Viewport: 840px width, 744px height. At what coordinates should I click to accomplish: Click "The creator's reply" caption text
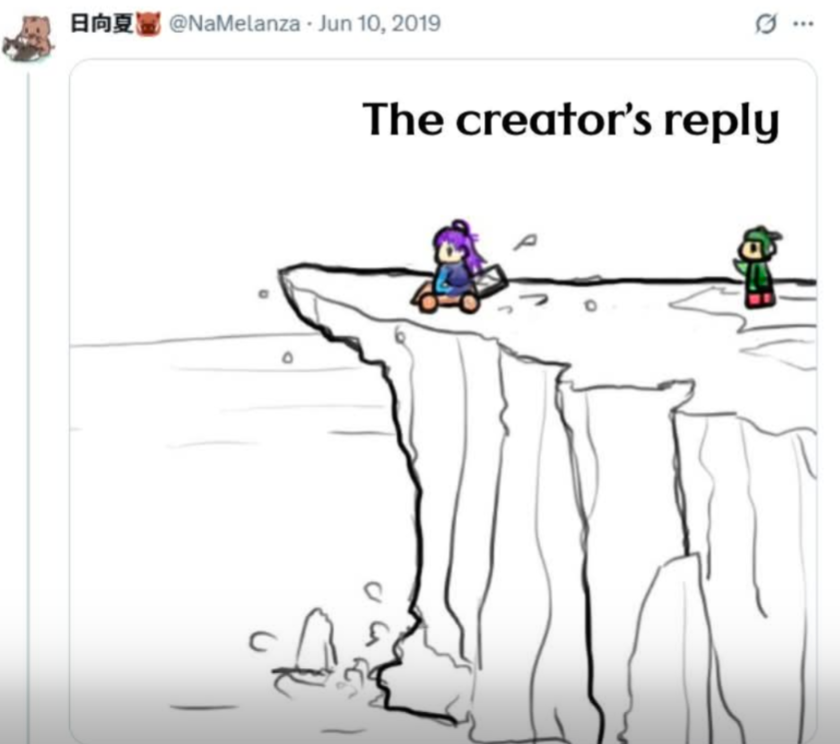click(x=571, y=120)
